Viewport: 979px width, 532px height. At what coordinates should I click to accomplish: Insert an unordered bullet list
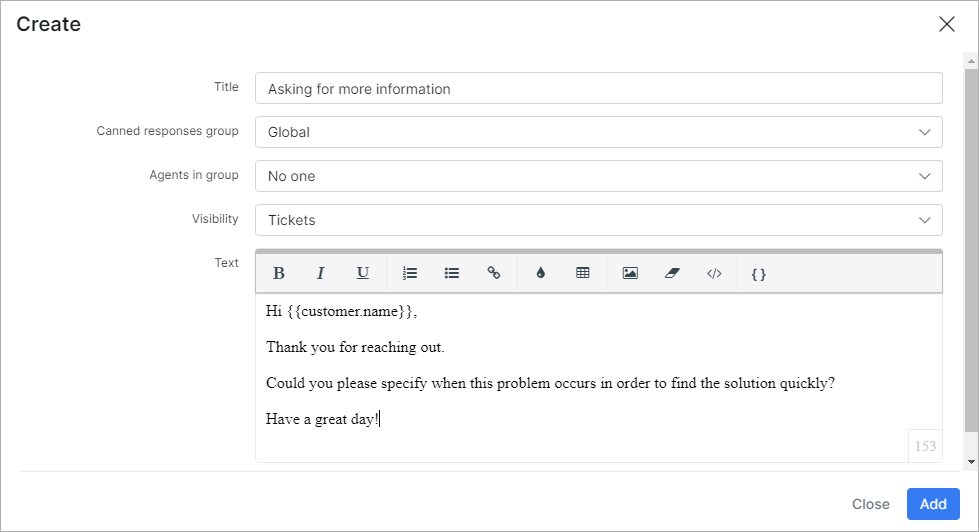click(x=452, y=273)
